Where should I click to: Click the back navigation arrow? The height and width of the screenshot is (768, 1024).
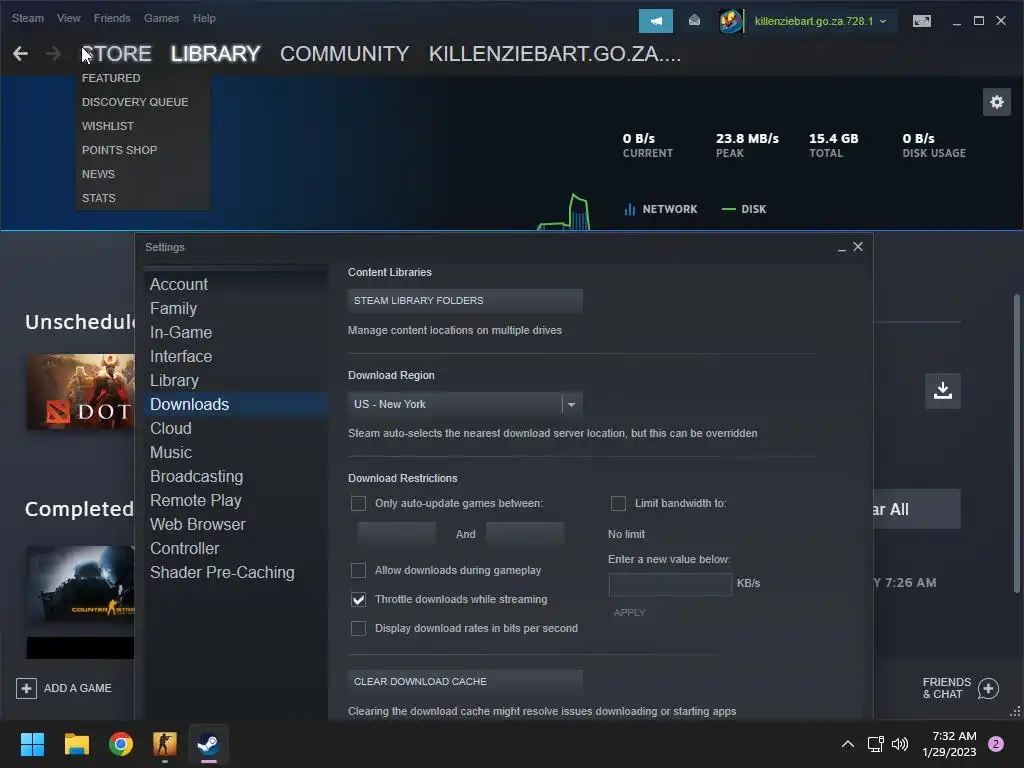click(20, 54)
